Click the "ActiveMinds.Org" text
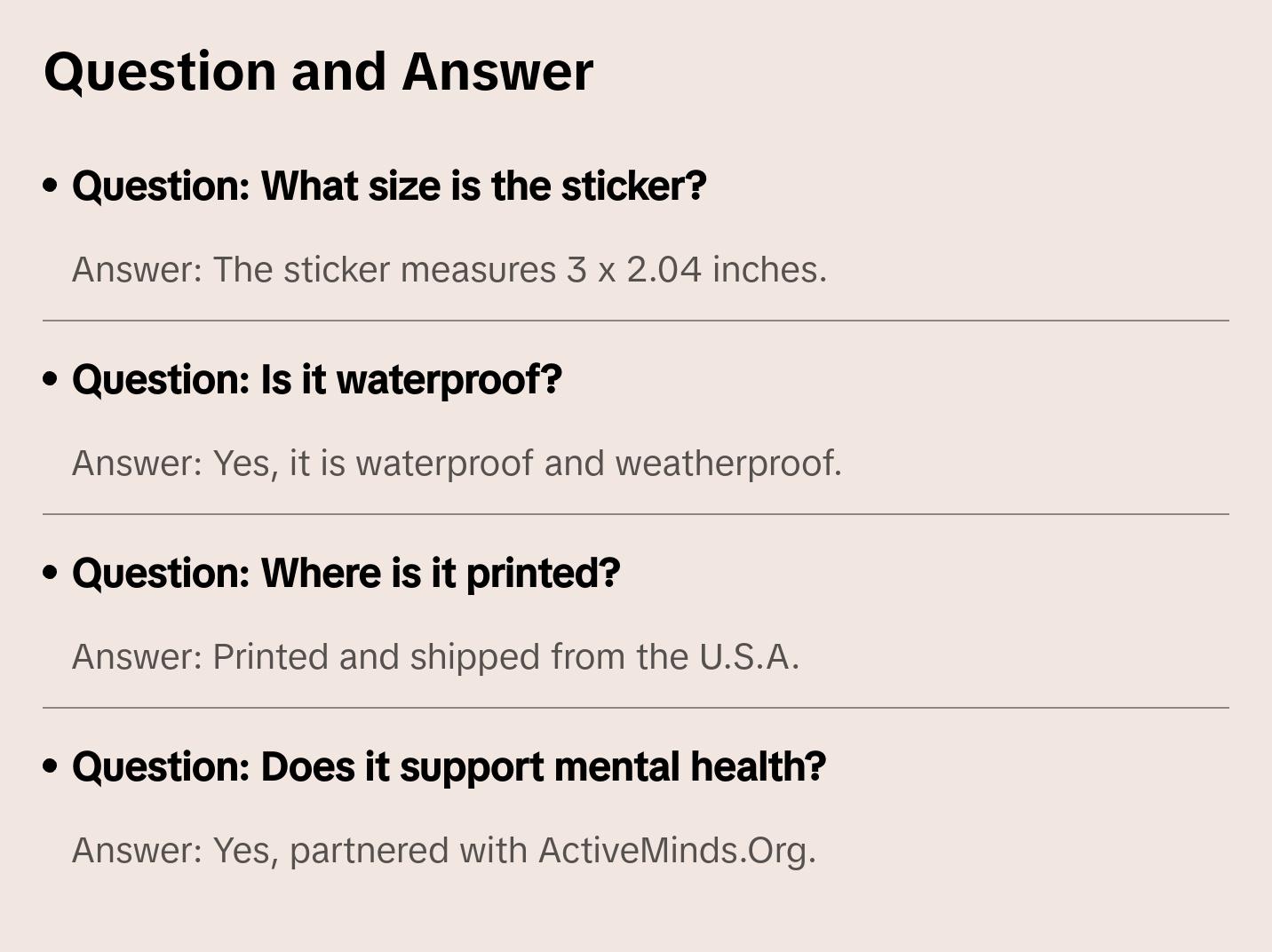The height and width of the screenshot is (952, 1272). 675,851
